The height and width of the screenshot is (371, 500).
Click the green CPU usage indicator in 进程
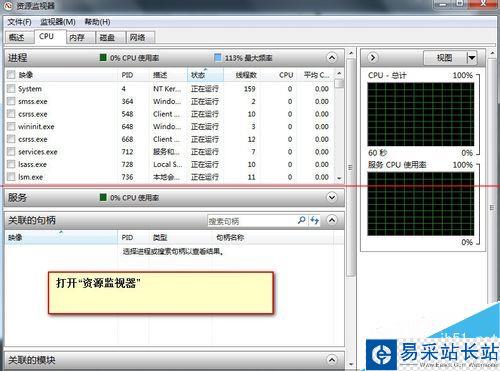tap(103, 58)
